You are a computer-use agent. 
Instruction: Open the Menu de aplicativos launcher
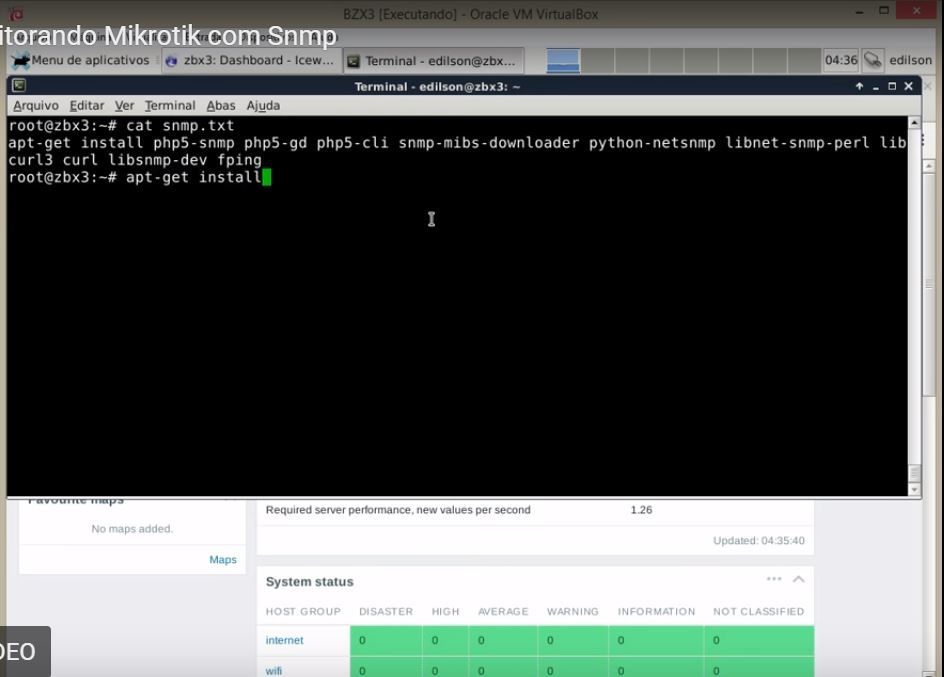tap(81, 60)
